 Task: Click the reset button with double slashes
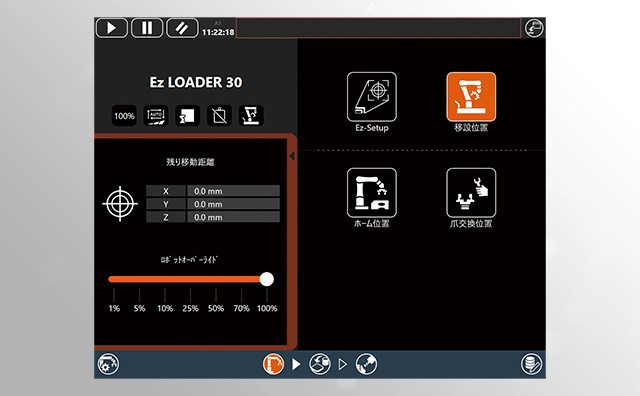coord(182,28)
